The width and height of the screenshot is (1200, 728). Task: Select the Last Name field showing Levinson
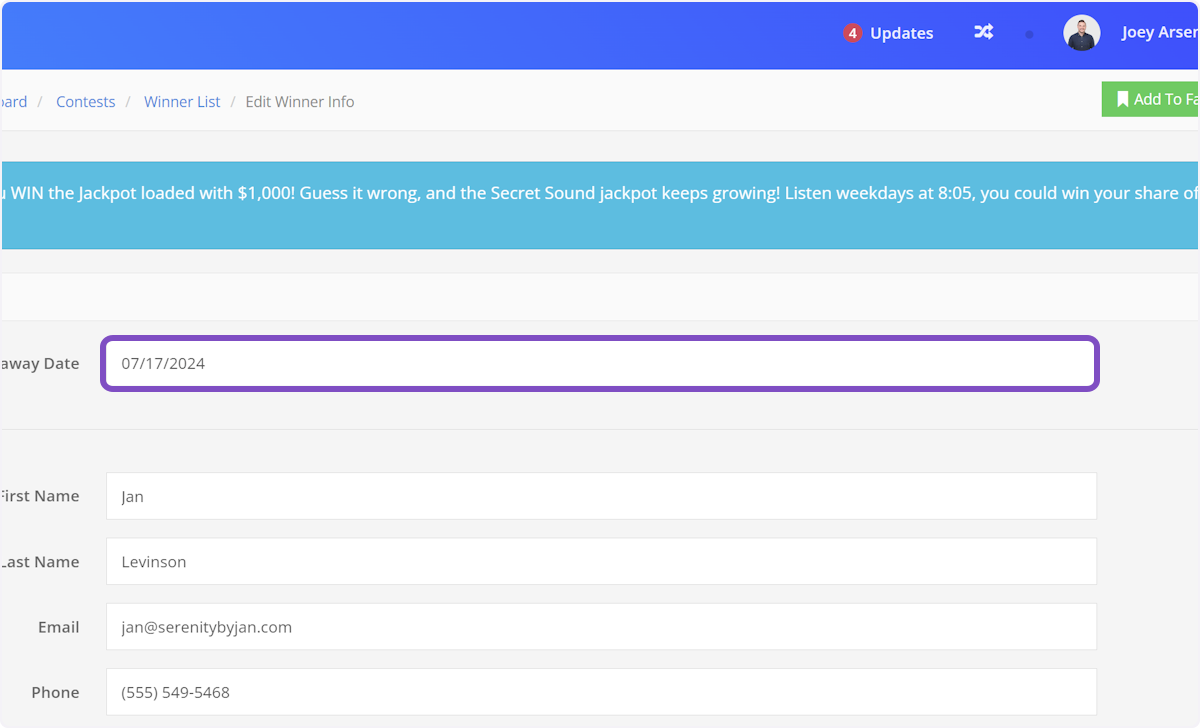pos(600,561)
